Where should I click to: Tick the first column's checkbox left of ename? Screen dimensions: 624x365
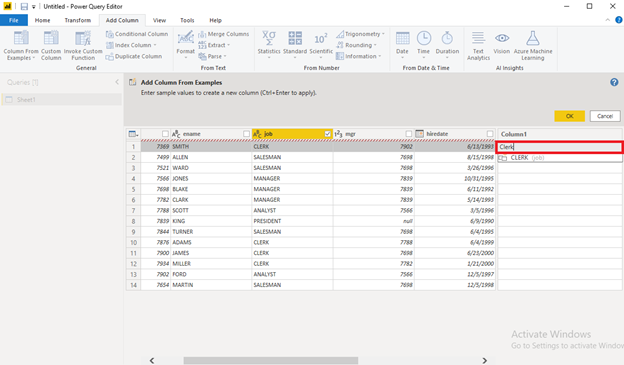coord(165,134)
